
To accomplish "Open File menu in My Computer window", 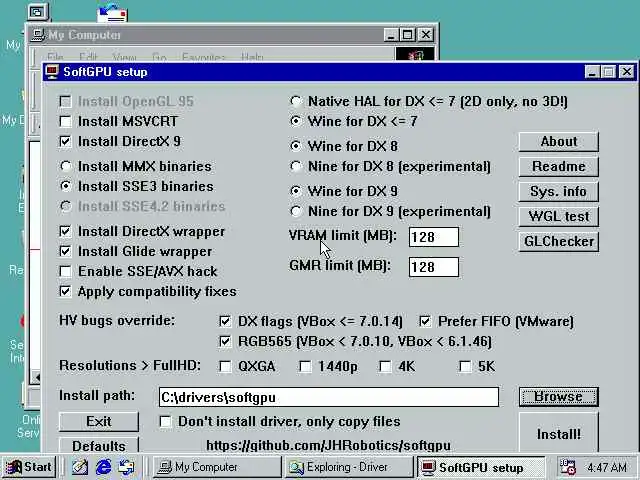I will pos(55,56).
